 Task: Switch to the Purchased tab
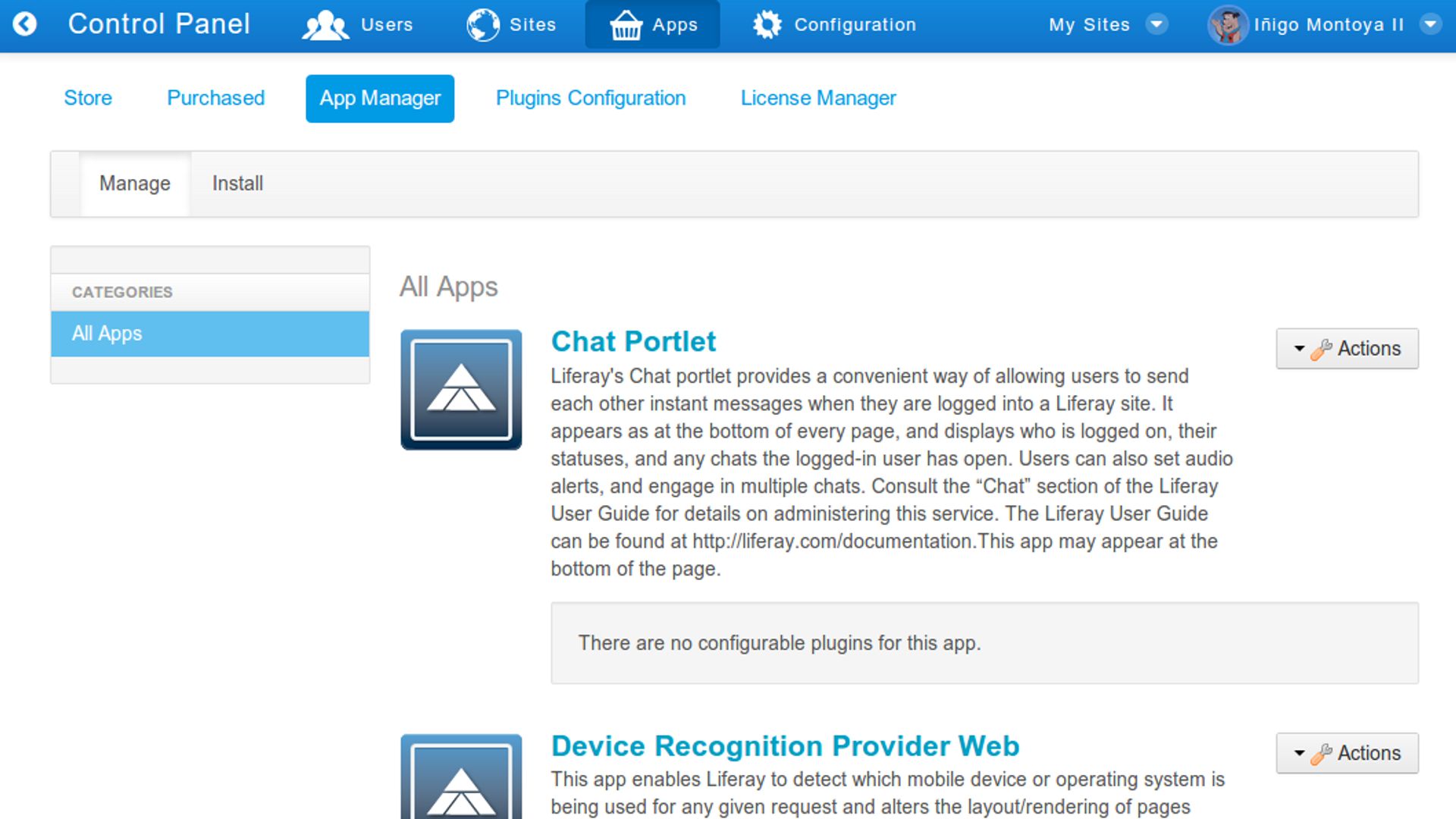[215, 99]
